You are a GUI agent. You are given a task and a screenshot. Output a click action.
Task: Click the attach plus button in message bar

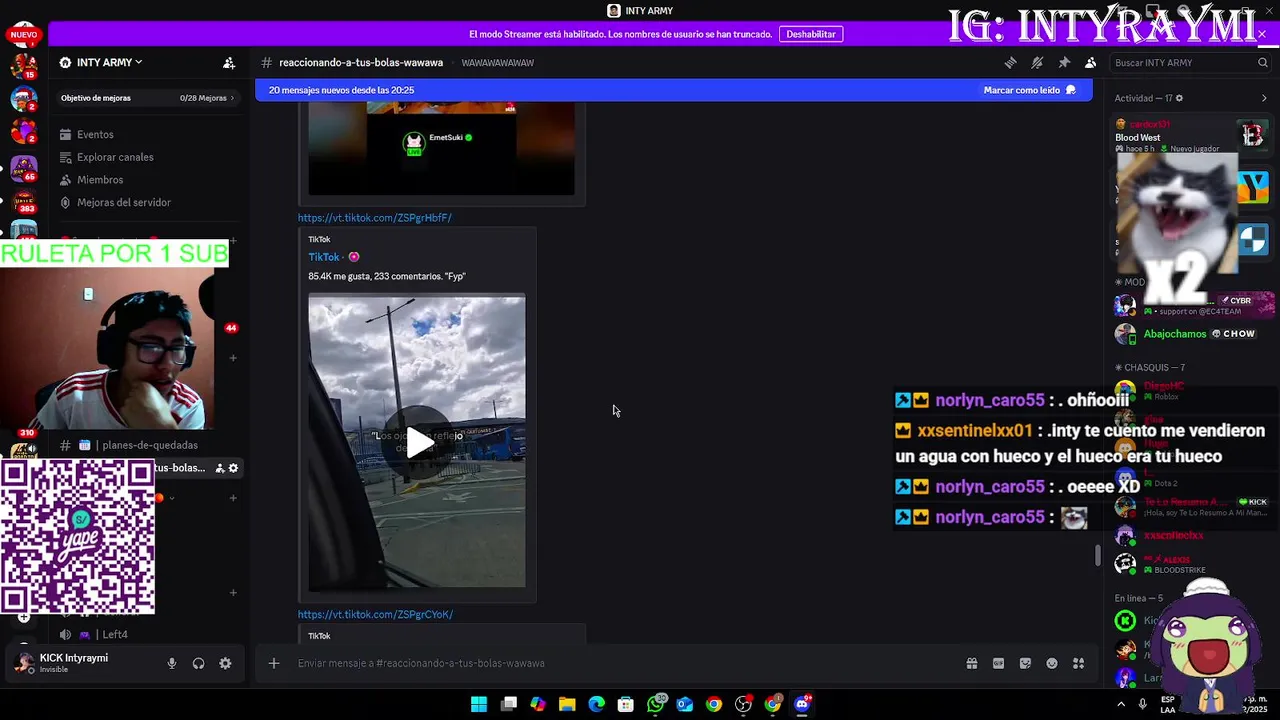[273, 663]
